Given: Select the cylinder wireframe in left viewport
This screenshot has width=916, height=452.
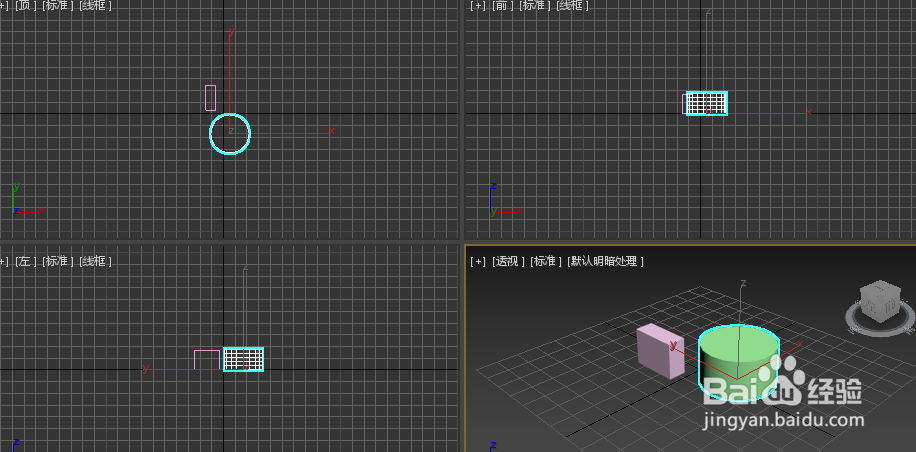Looking at the screenshot, I should pyautogui.click(x=244, y=359).
